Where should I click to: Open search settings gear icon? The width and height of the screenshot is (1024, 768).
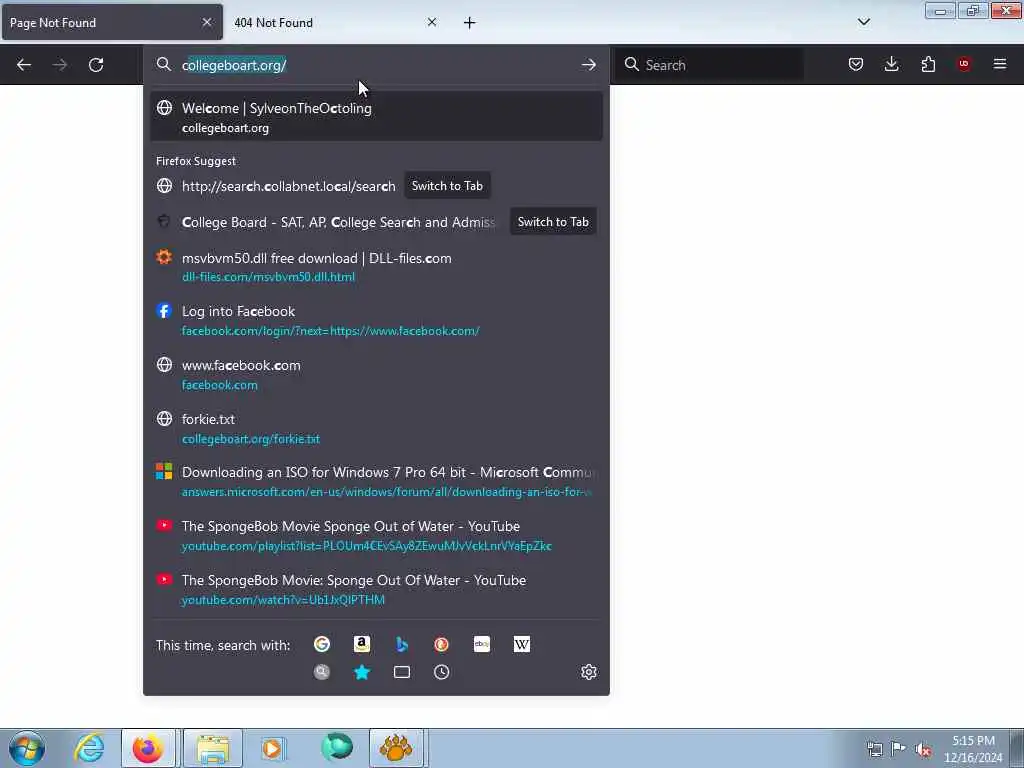click(588, 672)
